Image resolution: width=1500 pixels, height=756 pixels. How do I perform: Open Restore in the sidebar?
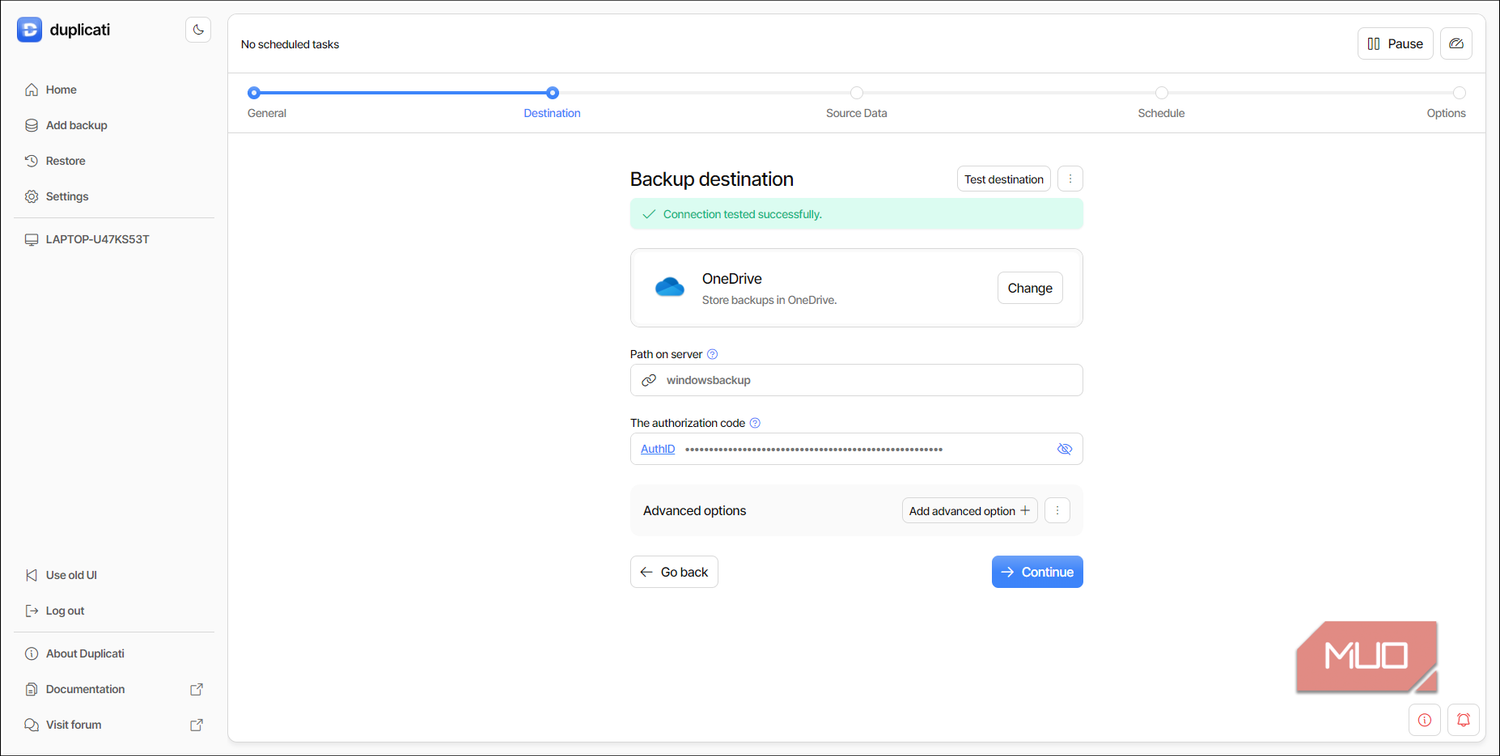click(66, 161)
